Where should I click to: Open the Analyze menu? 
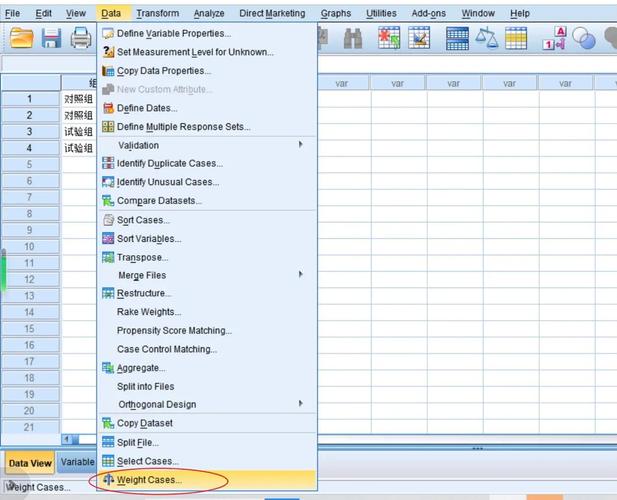[x=209, y=13]
